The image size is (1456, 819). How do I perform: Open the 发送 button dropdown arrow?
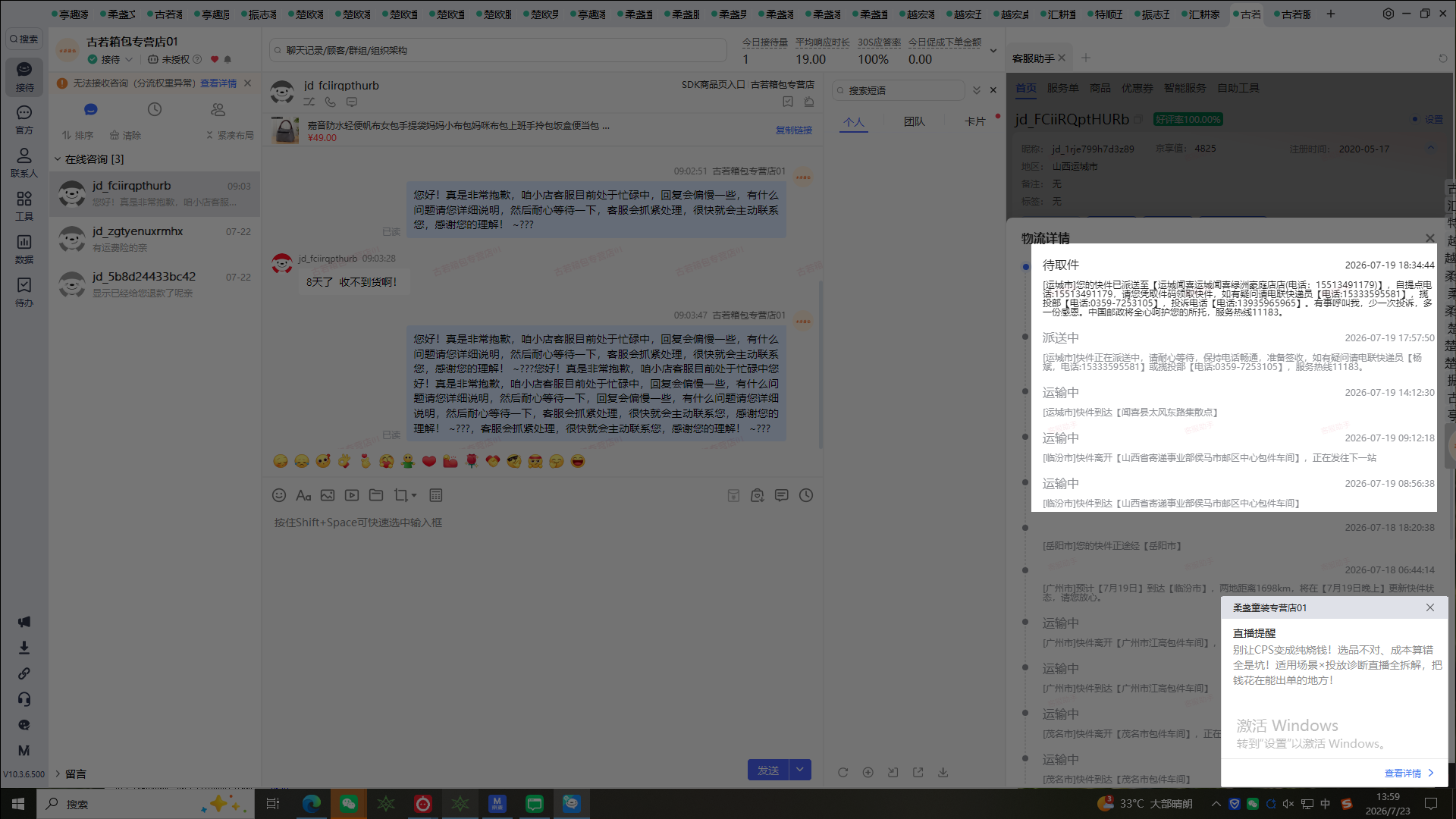pos(800,770)
